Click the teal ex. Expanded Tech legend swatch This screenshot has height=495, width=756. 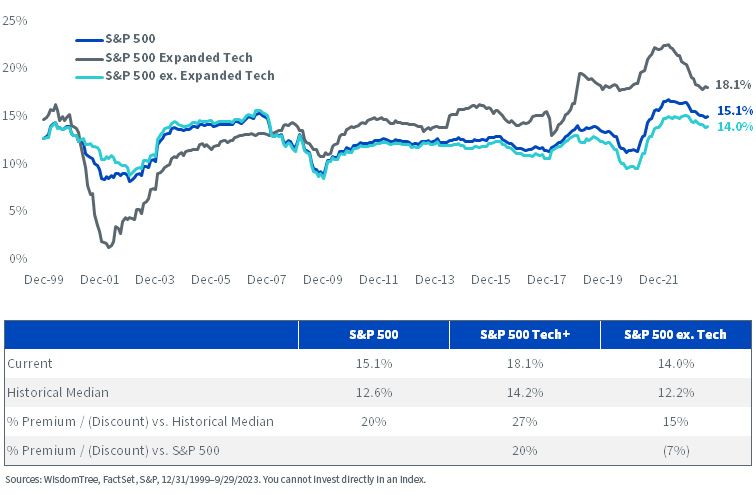(90, 77)
